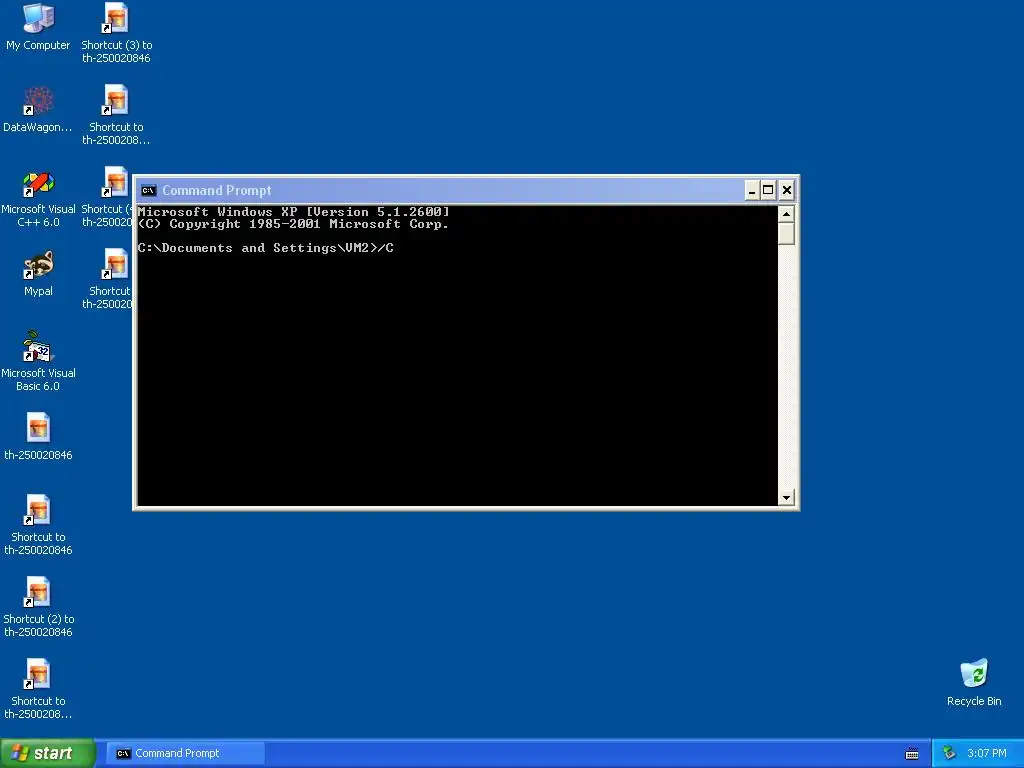The image size is (1024, 768).
Task: Click the C:\Documents and Settings\VM2> prompt line
Action: coord(266,248)
